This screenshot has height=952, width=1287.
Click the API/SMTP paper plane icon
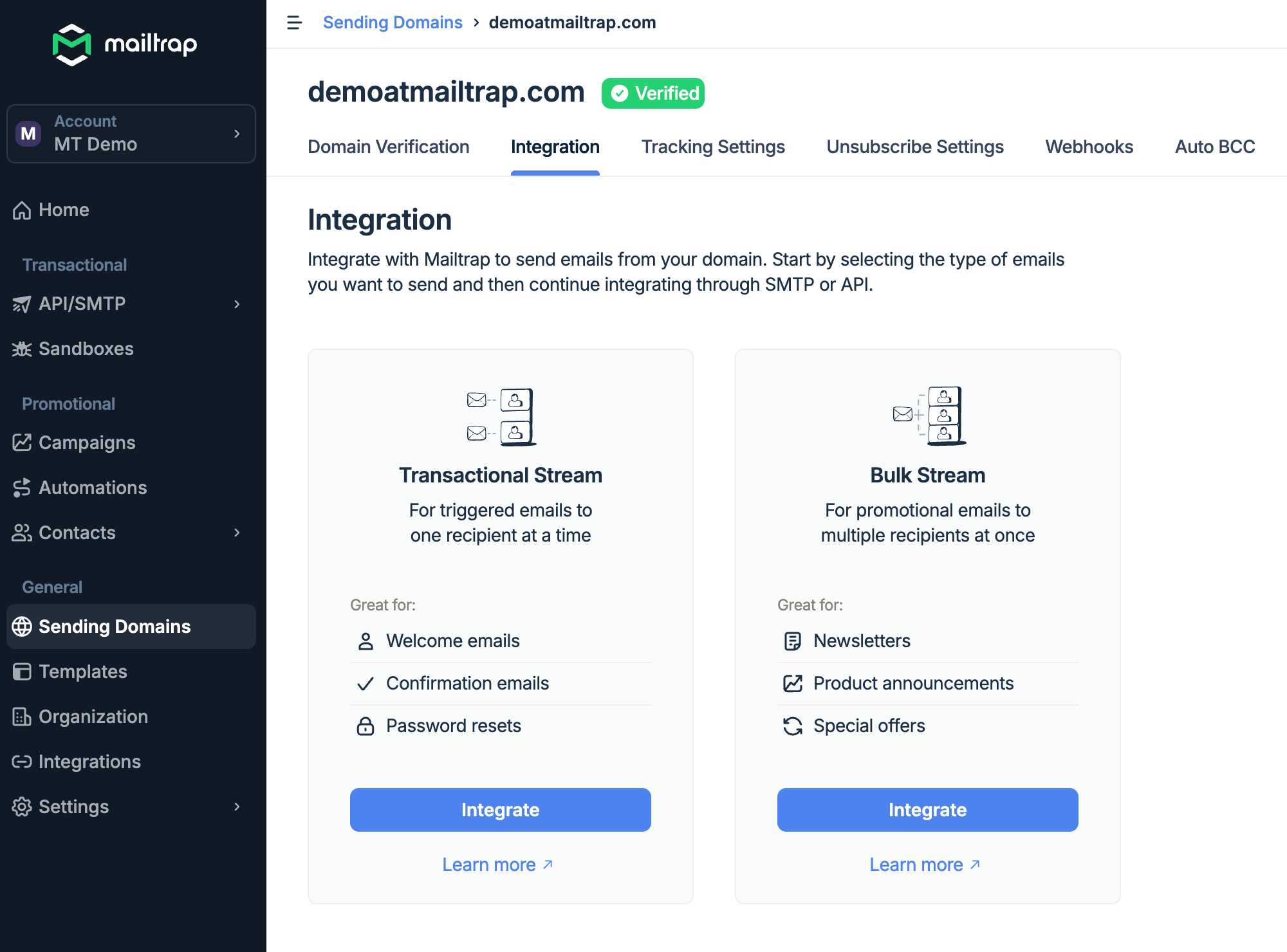click(22, 304)
